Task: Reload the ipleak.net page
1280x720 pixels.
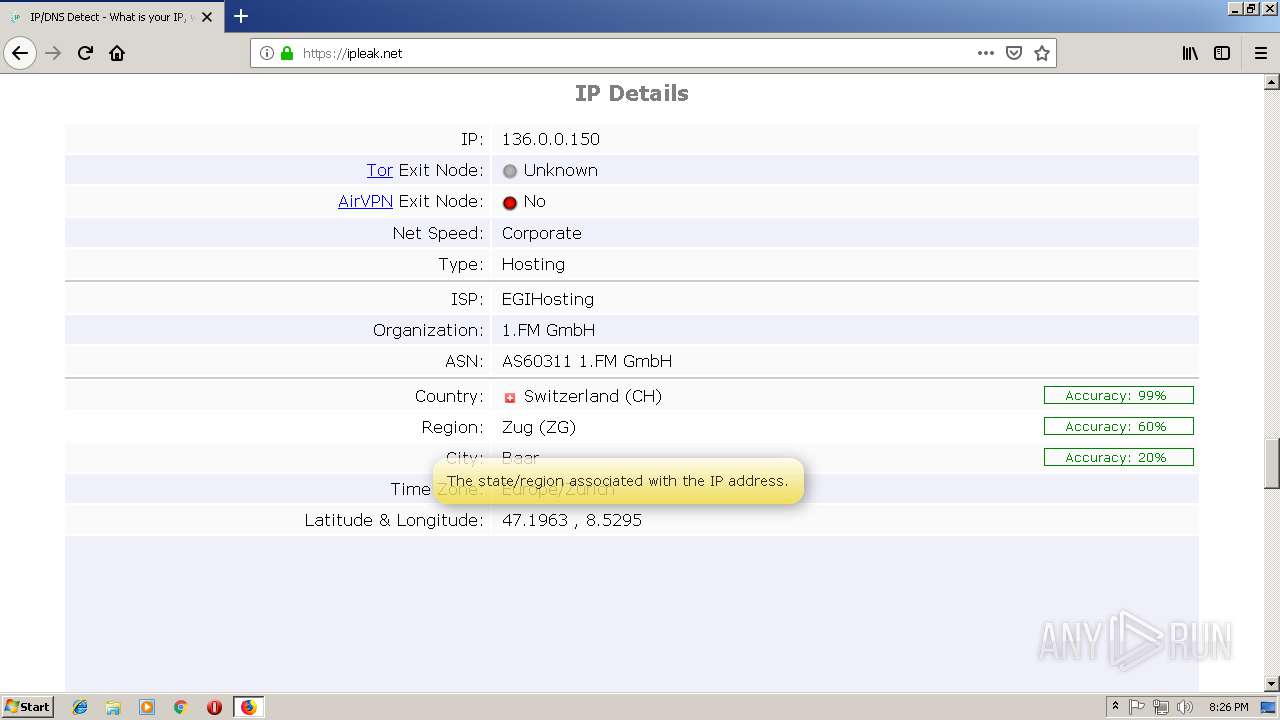Action: pos(85,53)
